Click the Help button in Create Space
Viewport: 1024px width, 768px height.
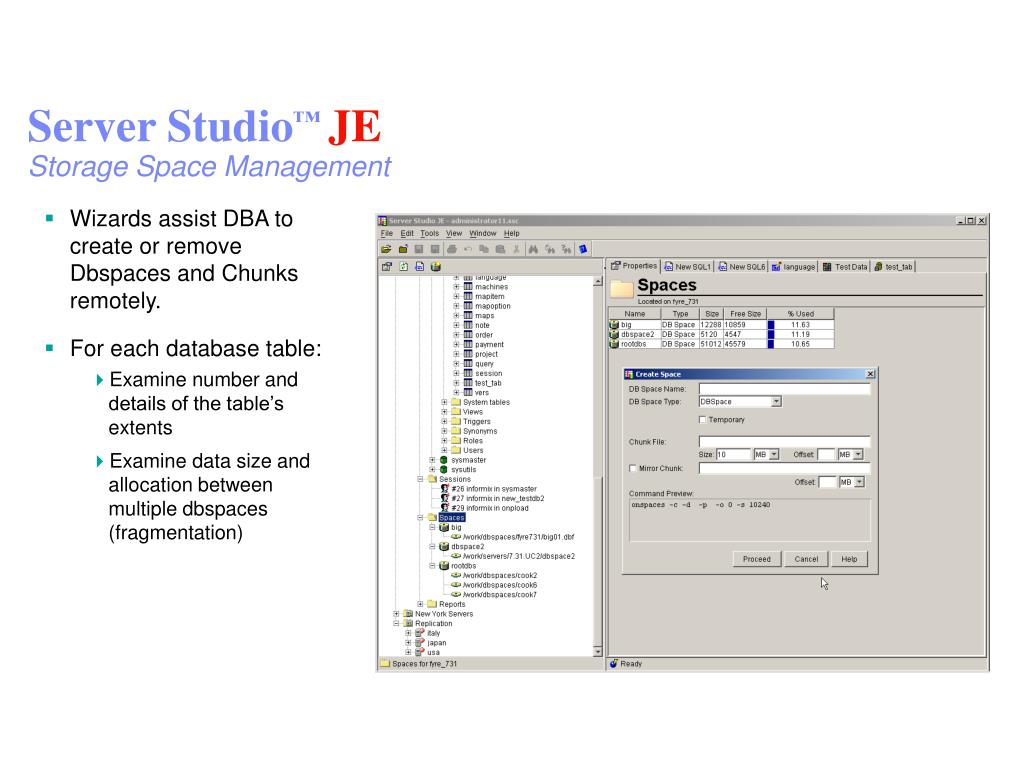click(x=849, y=560)
